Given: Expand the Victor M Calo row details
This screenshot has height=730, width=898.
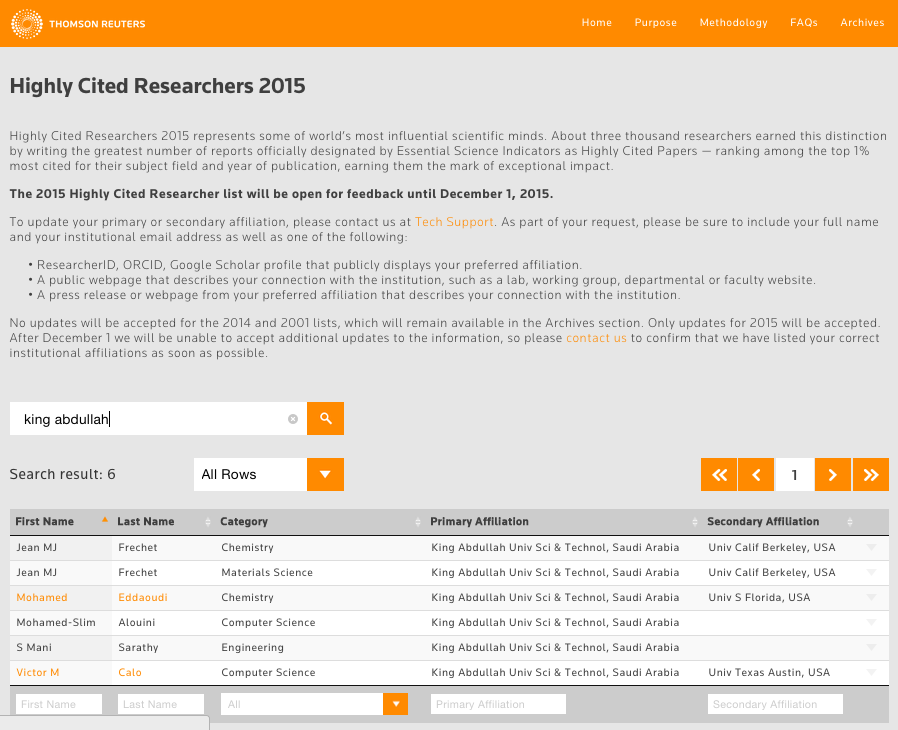Looking at the screenshot, I should (x=871, y=672).
